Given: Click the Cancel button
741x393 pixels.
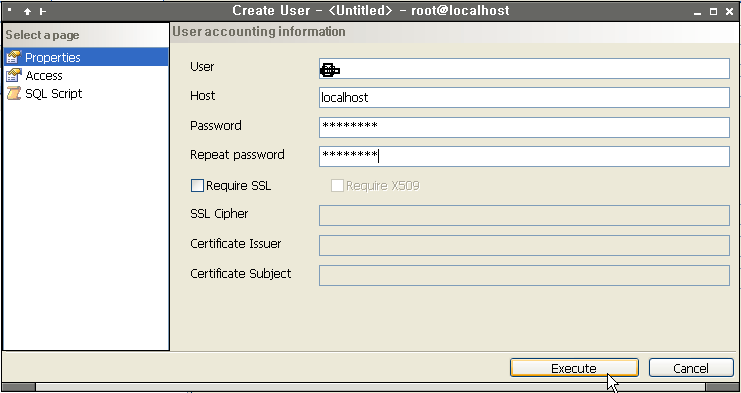Looking at the screenshot, I should point(691,368).
